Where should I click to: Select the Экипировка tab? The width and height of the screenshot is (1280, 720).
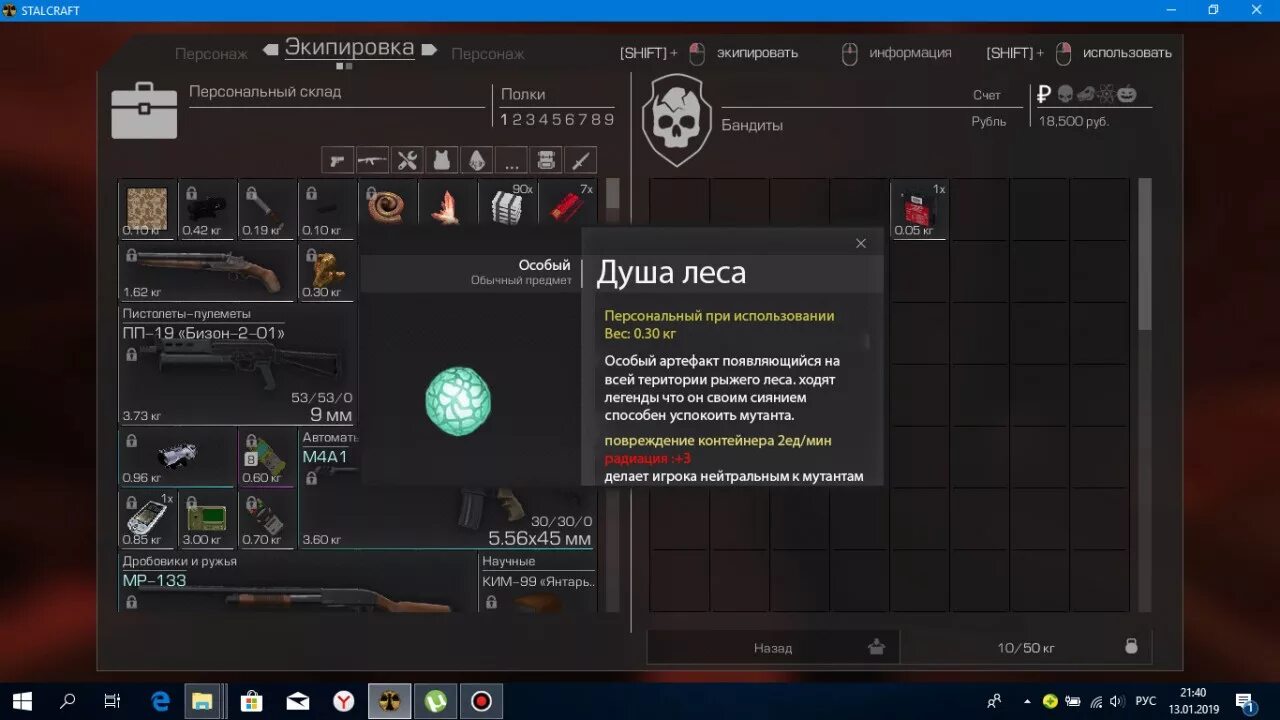tap(349, 47)
